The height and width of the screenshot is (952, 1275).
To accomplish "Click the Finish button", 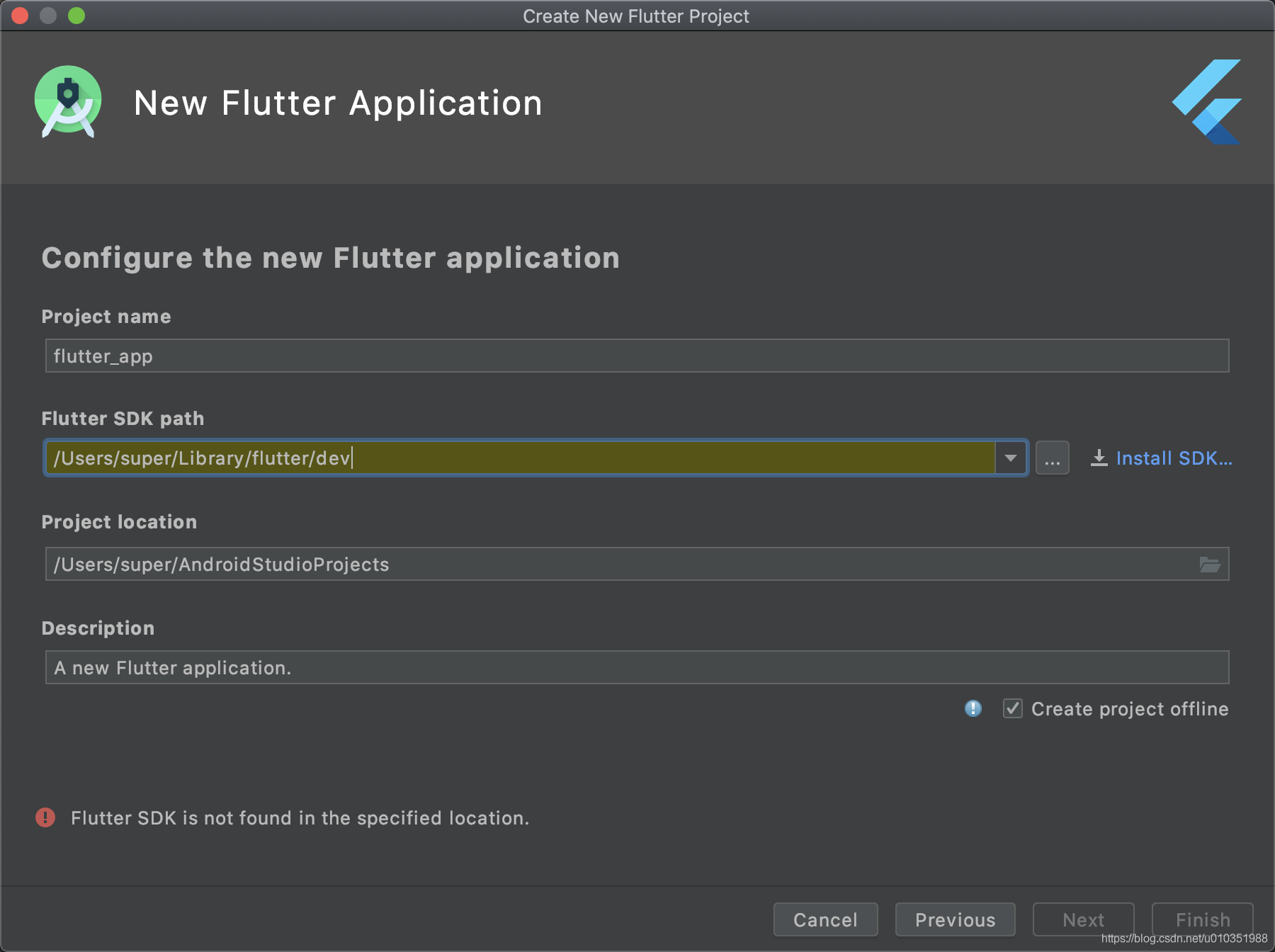I will coord(1203,919).
